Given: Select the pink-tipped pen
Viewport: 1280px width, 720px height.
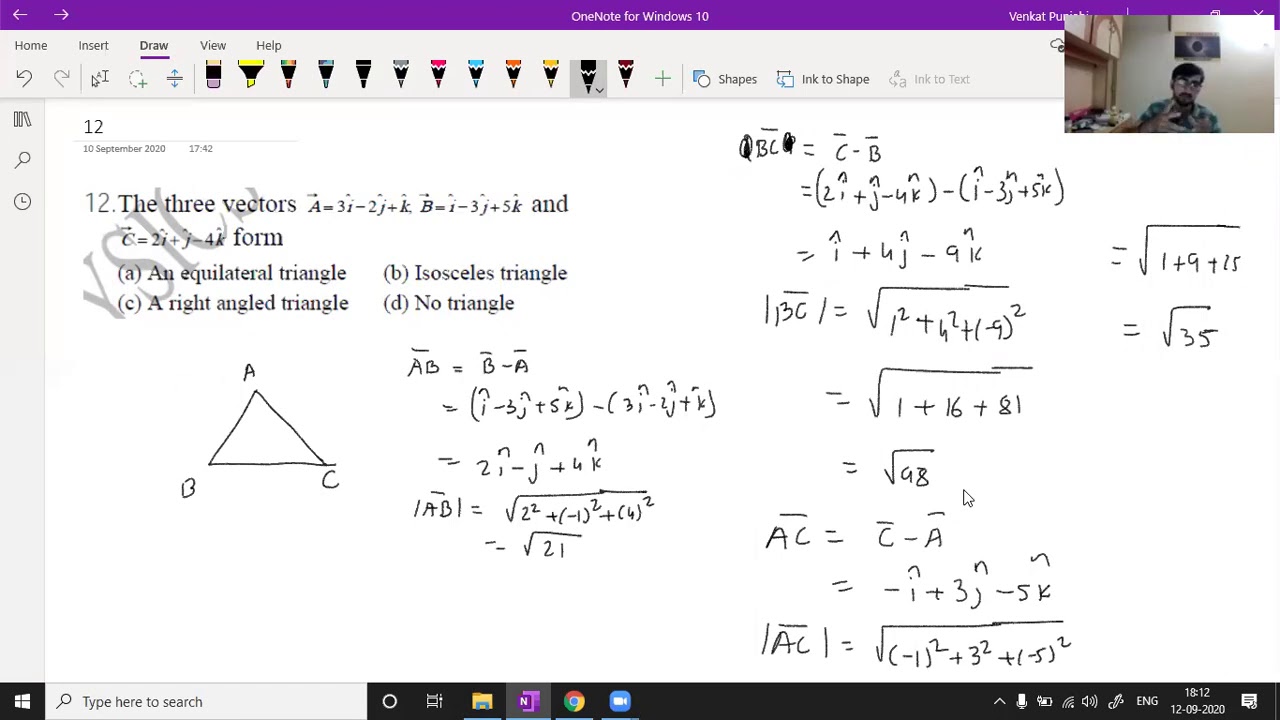Looking at the screenshot, I should (438, 76).
